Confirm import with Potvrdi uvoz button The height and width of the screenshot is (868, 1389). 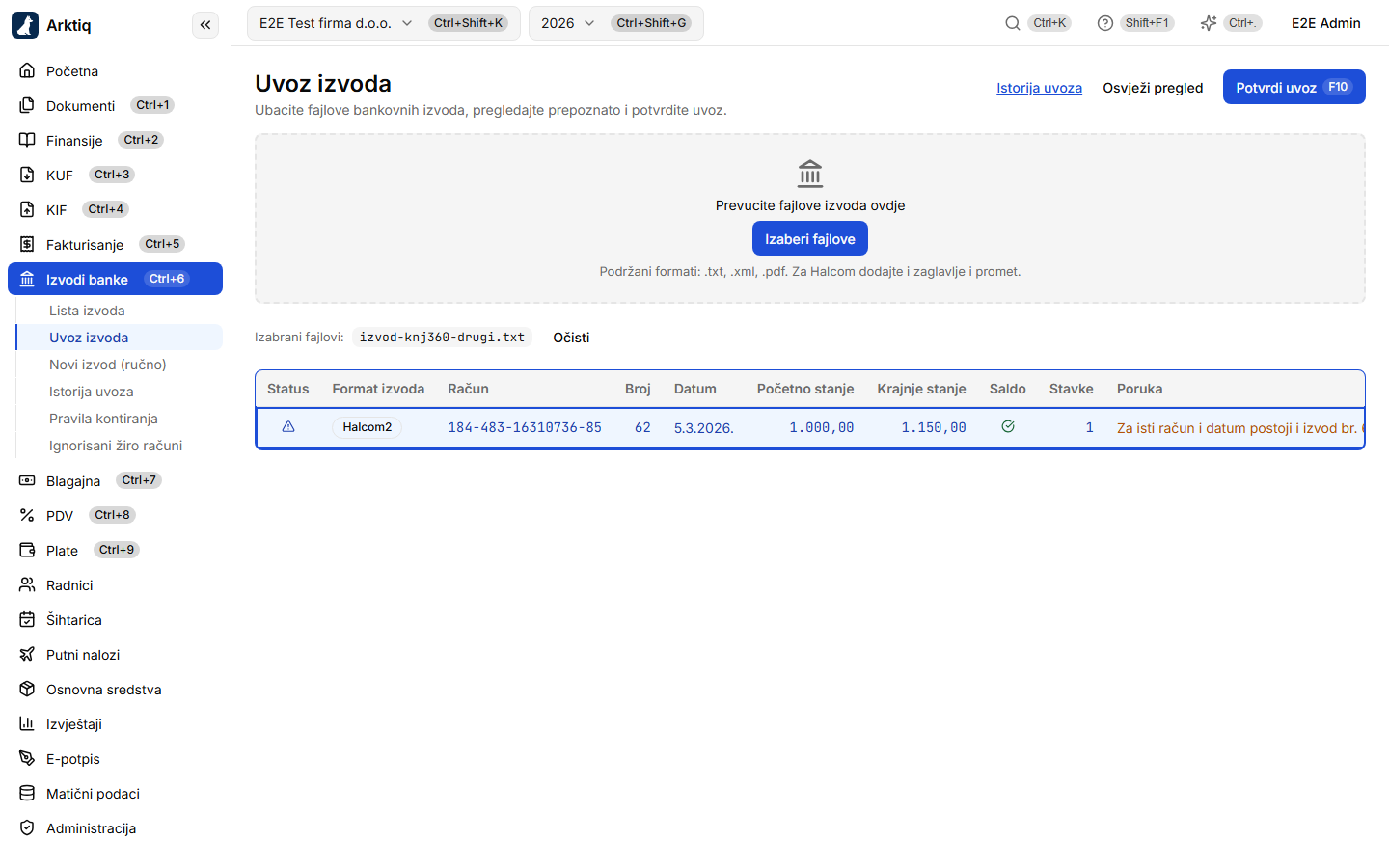(x=1294, y=87)
